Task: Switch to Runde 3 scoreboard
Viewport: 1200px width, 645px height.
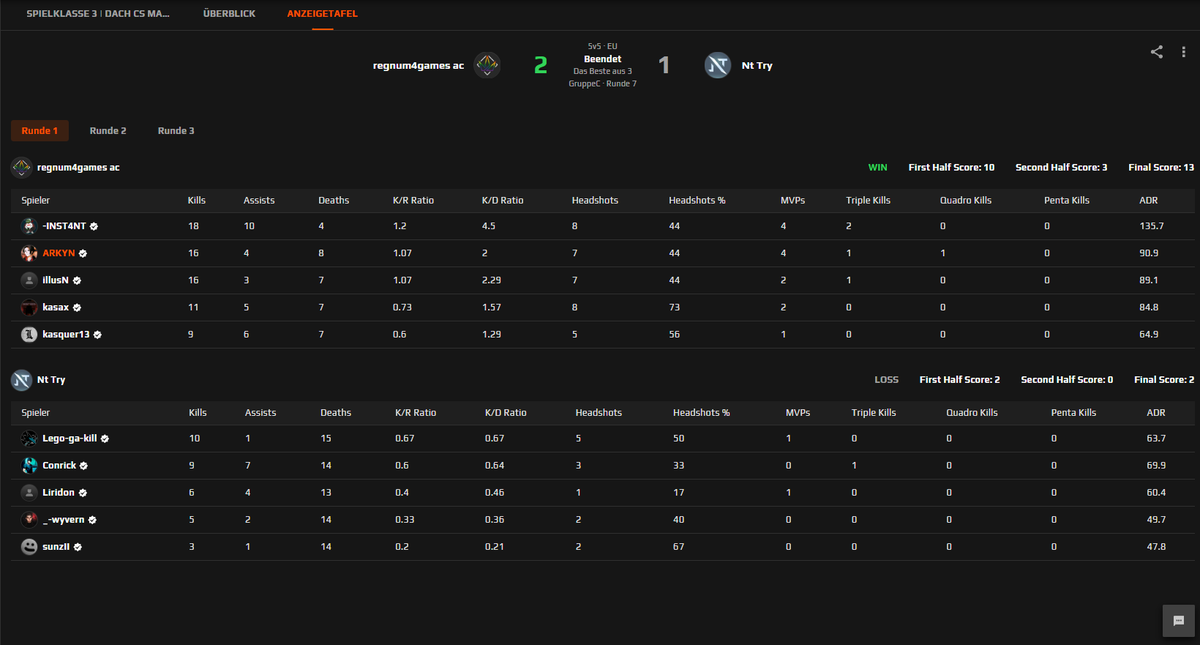Action: 176,131
